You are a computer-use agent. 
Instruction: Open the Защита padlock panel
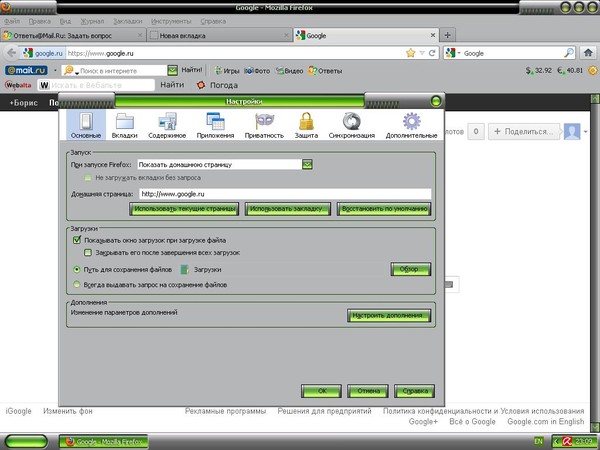[306, 125]
